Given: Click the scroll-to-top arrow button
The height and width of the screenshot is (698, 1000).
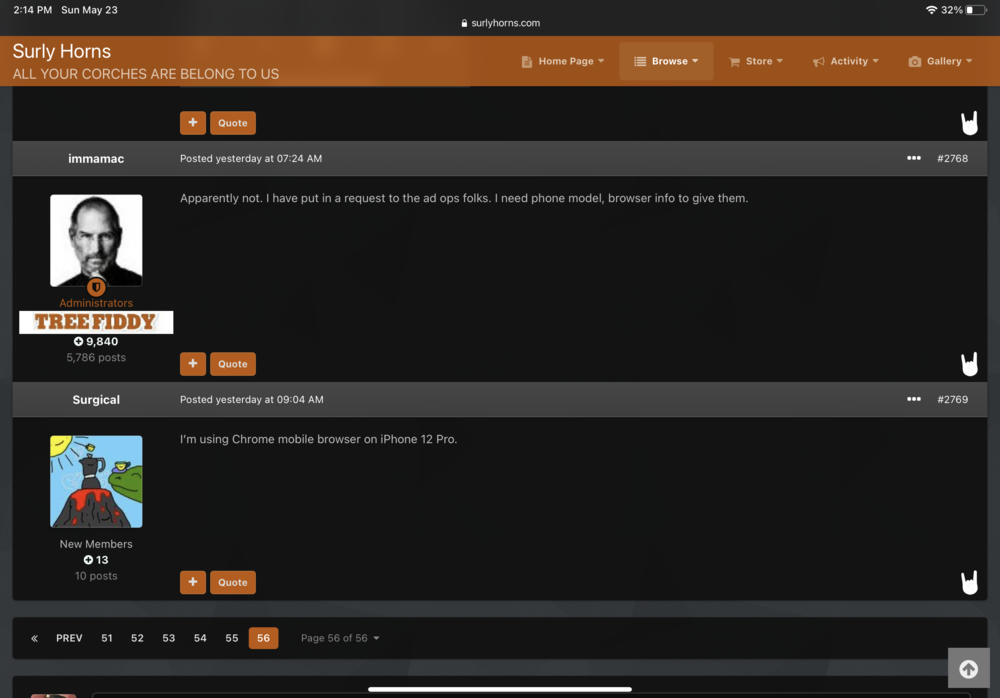Looking at the screenshot, I should tap(968, 669).
